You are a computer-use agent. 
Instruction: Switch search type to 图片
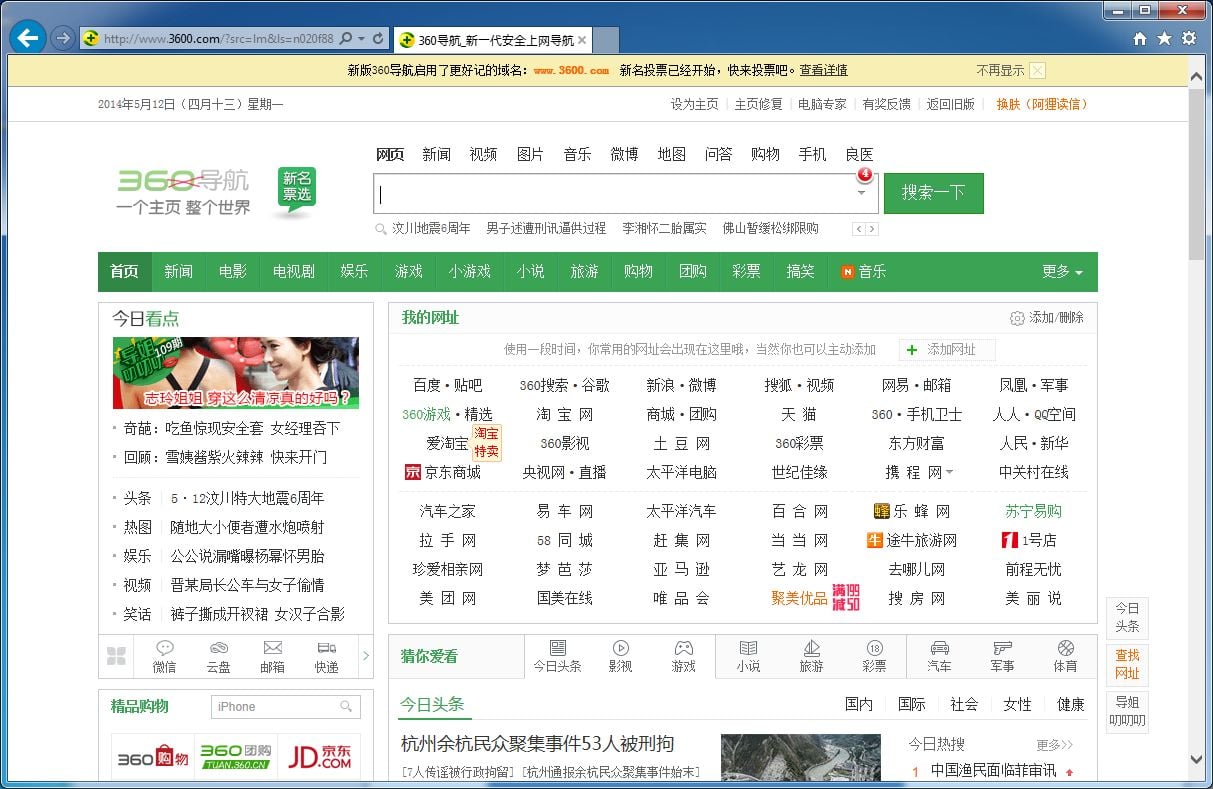(530, 154)
